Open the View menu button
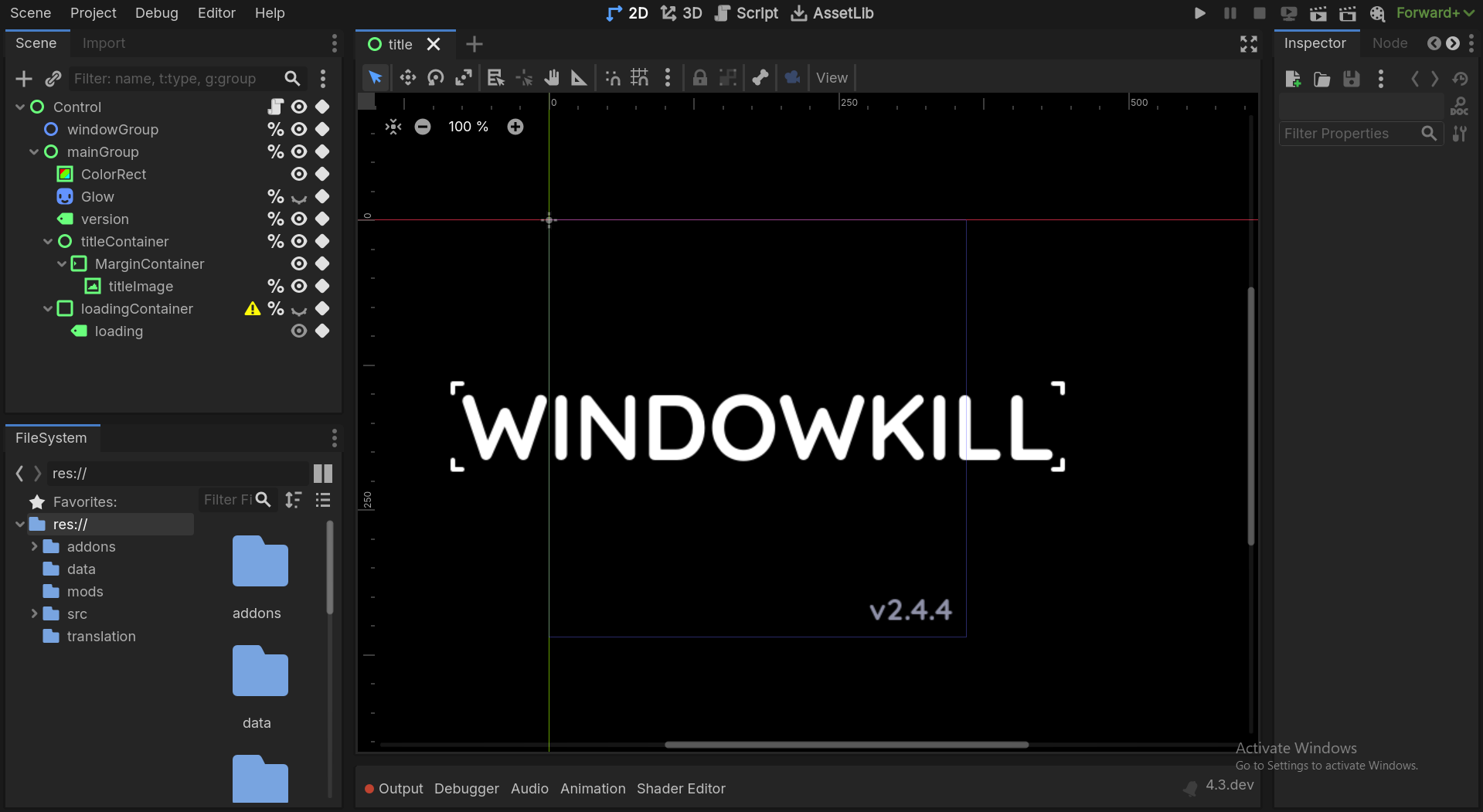 pyautogui.click(x=832, y=77)
